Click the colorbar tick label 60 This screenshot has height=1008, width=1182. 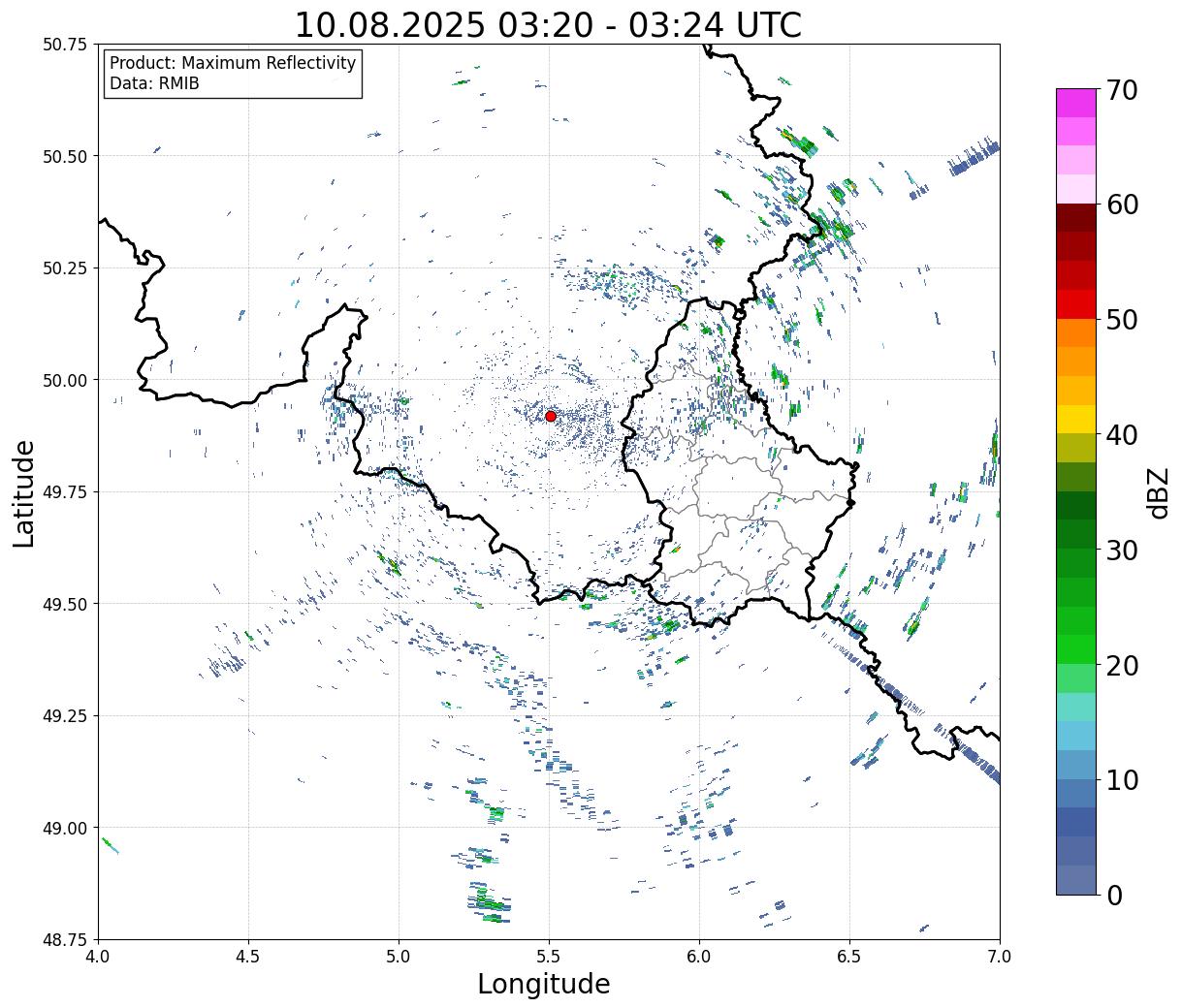(1122, 205)
